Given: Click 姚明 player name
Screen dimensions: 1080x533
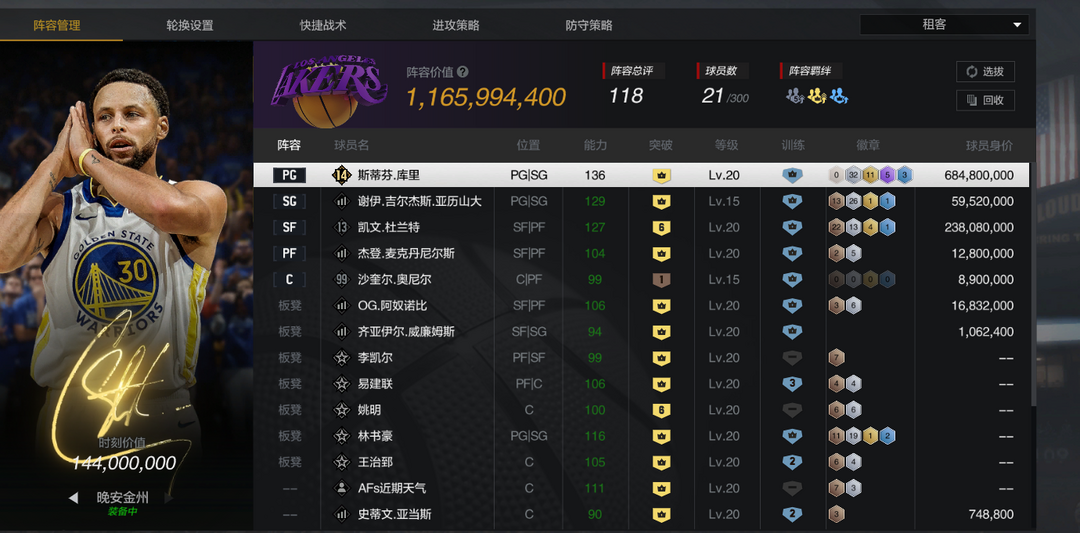Looking at the screenshot, I should (x=369, y=410).
